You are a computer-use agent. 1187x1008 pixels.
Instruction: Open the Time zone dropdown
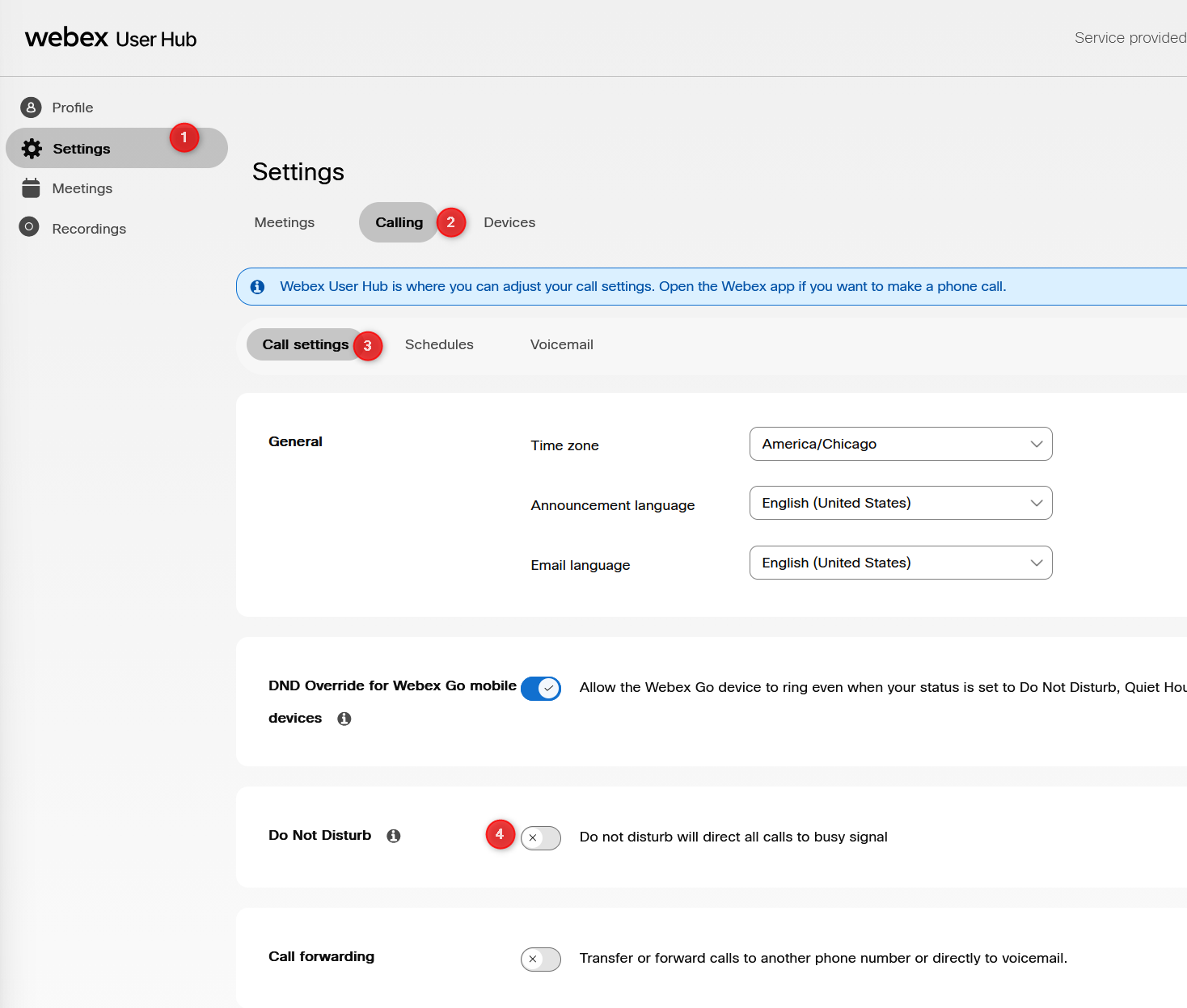[900, 444]
